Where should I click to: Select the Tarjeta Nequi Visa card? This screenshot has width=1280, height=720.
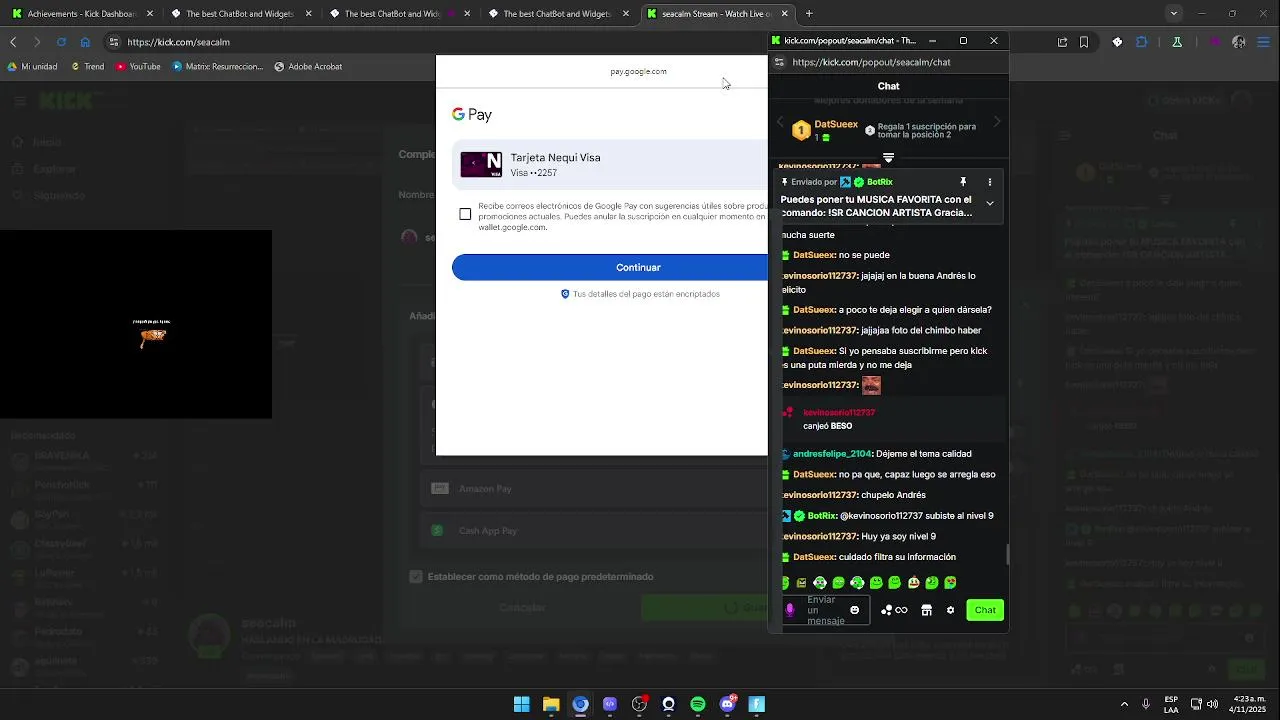point(612,165)
